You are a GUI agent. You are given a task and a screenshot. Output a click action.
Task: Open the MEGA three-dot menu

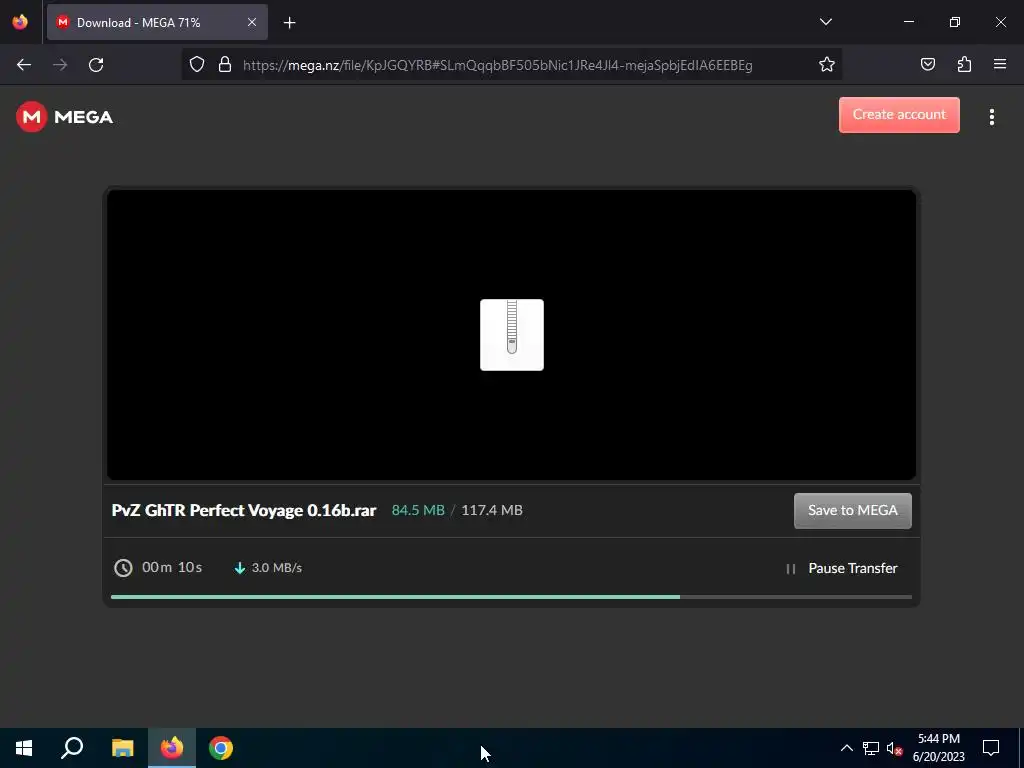pos(991,117)
